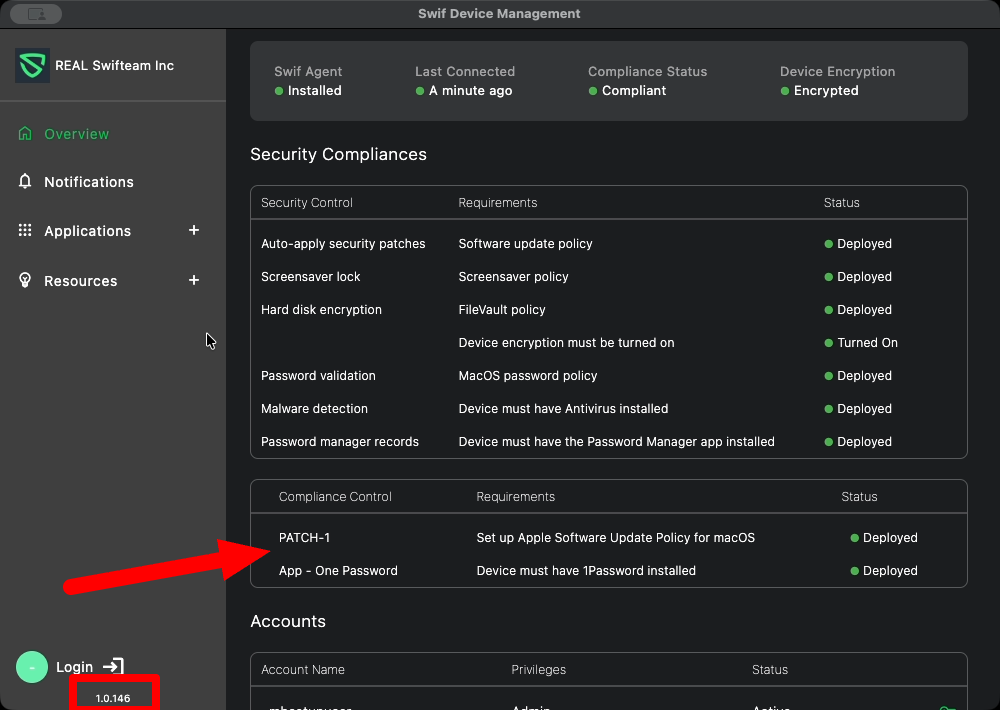Select the PATCH-1 compliance control row
Viewport: 1000px width, 710px height.
pos(304,538)
